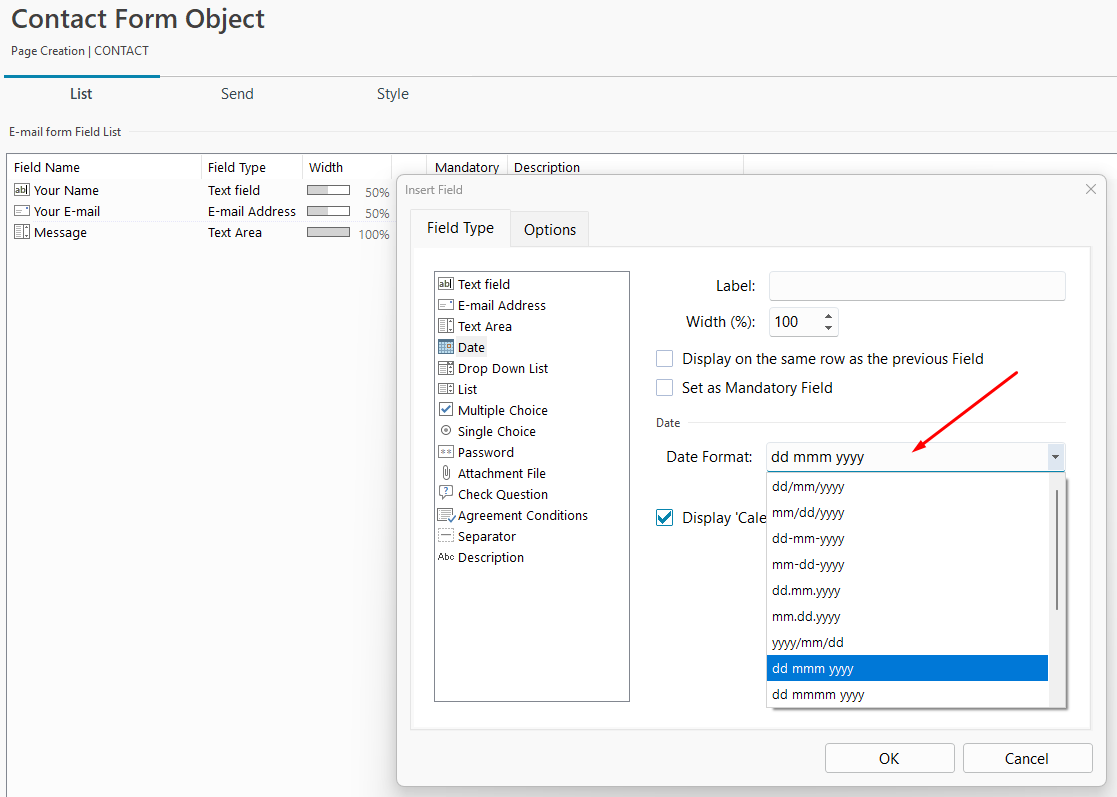Click the E-mail Address field type icon
This screenshot has width=1117, height=797.
pos(445,305)
